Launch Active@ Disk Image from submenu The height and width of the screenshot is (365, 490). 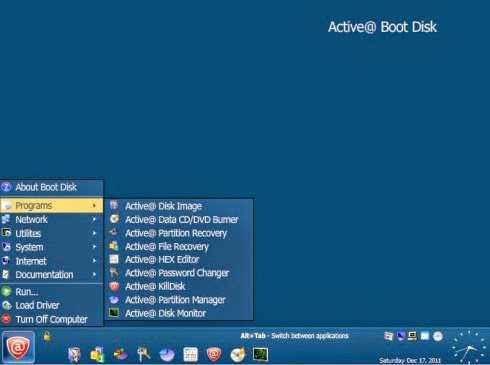point(179,206)
